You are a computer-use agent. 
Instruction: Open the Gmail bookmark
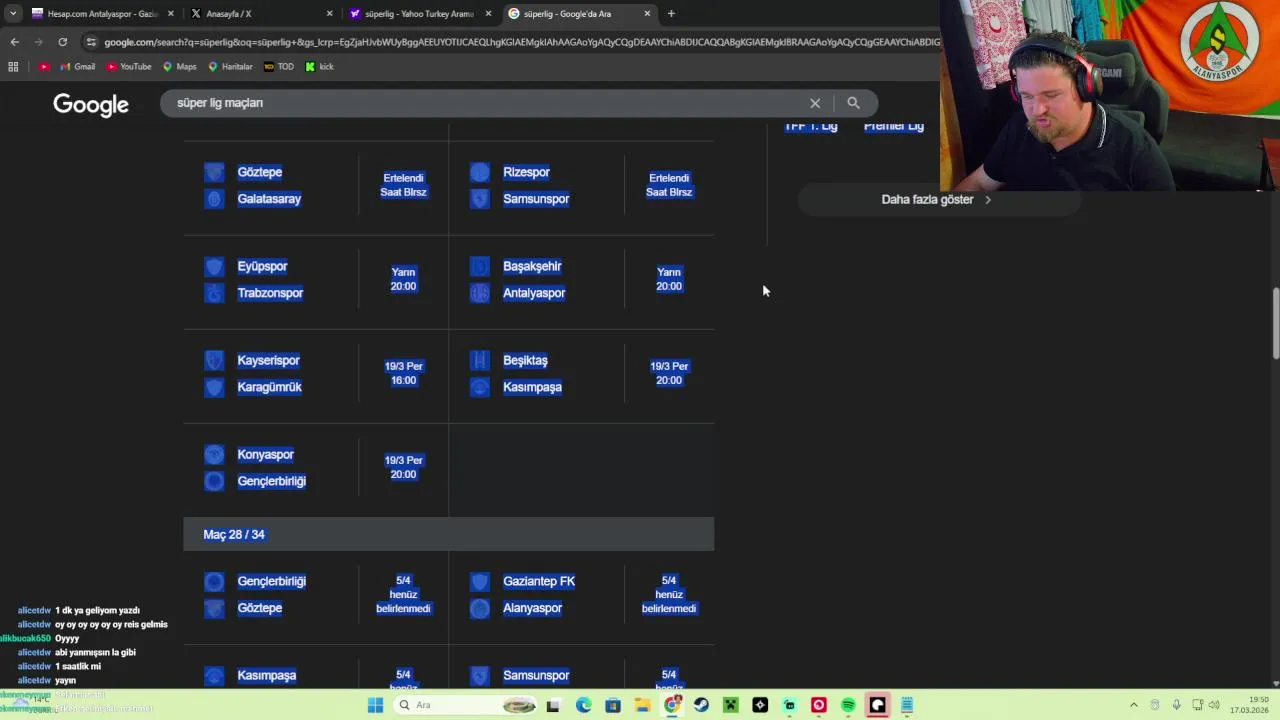(x=78, y=67)
